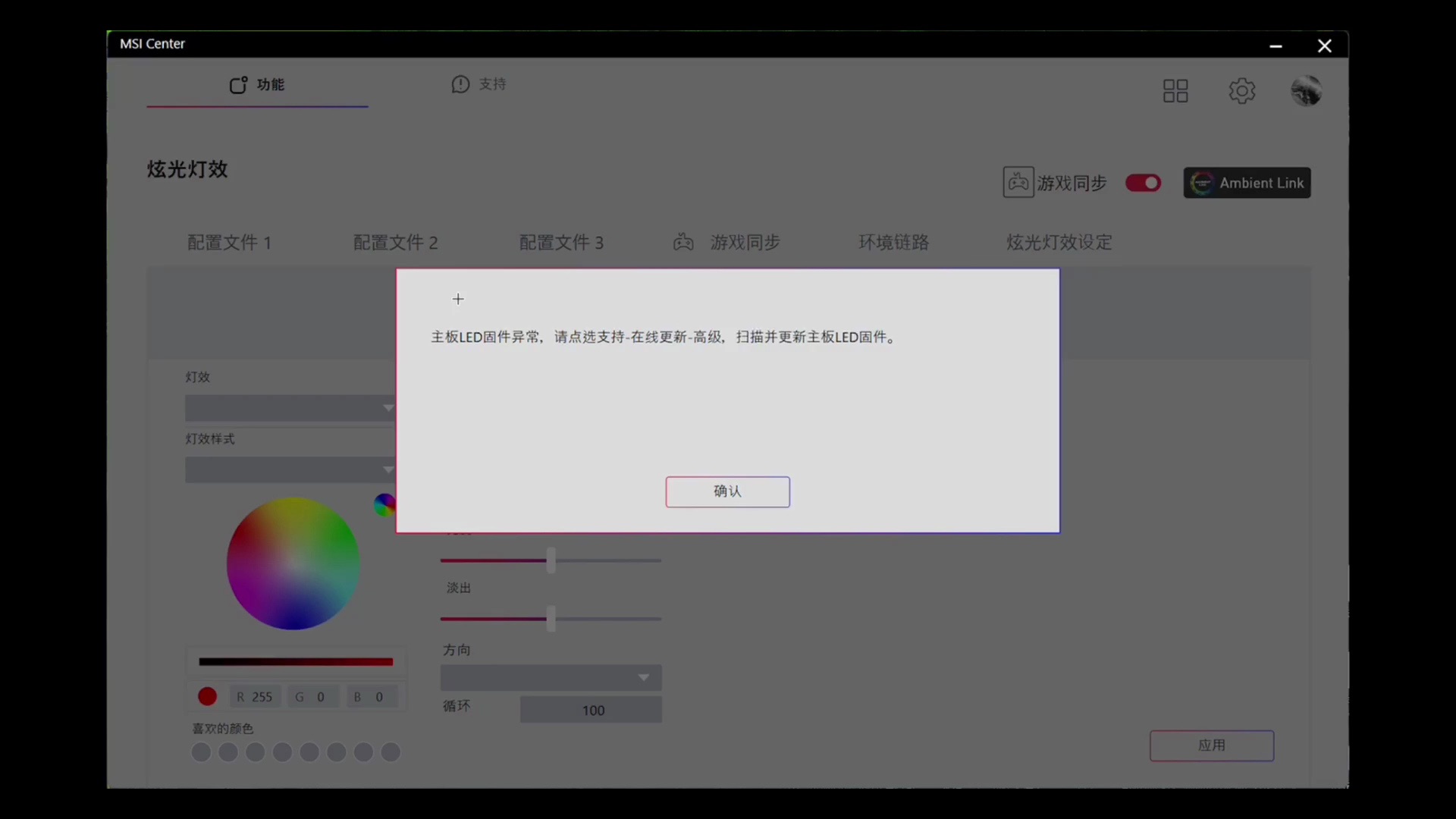This screenshot has width=1456, height=819.
Task: Click the small rainbow color icon
Action: click(x=384, y=504)
